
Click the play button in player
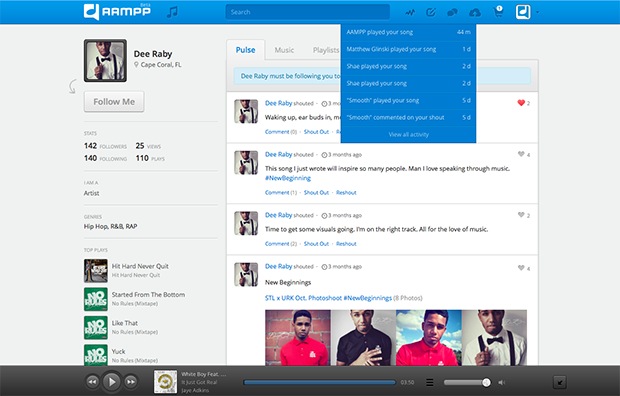pyautogui.click(x=112, y=382)
